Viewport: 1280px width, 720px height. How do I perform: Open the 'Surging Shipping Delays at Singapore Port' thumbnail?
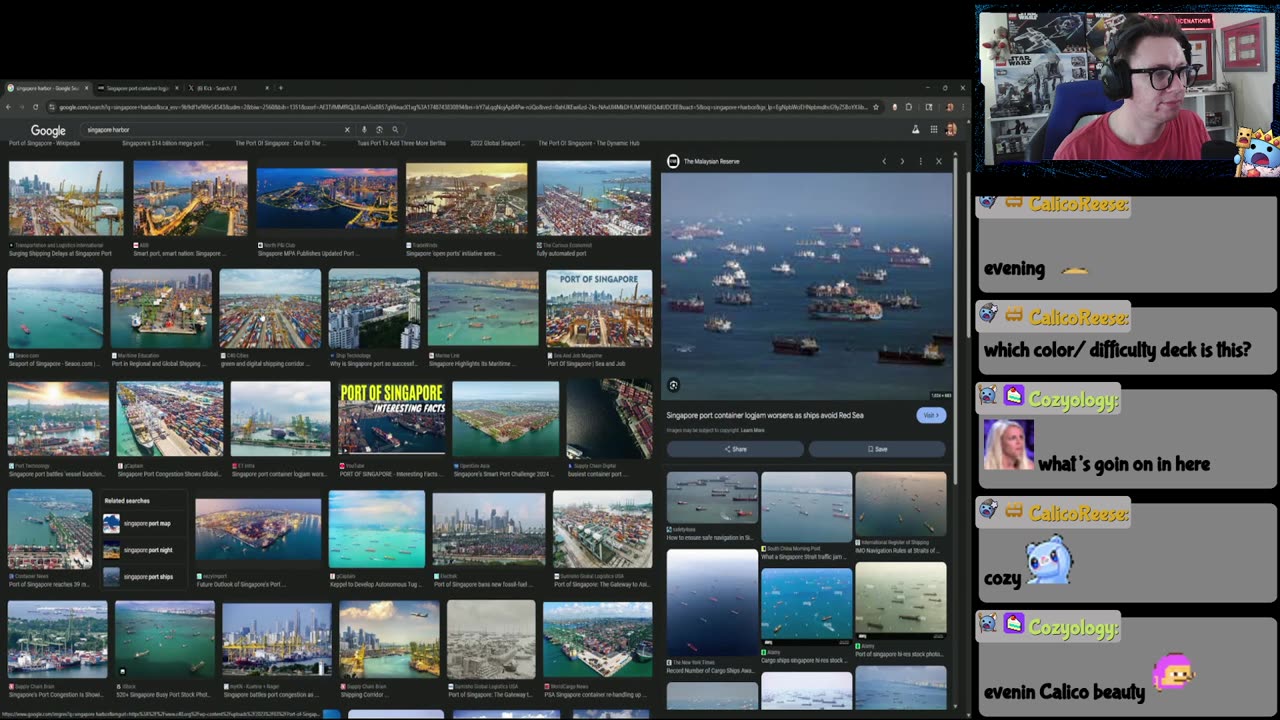(66, 198)
